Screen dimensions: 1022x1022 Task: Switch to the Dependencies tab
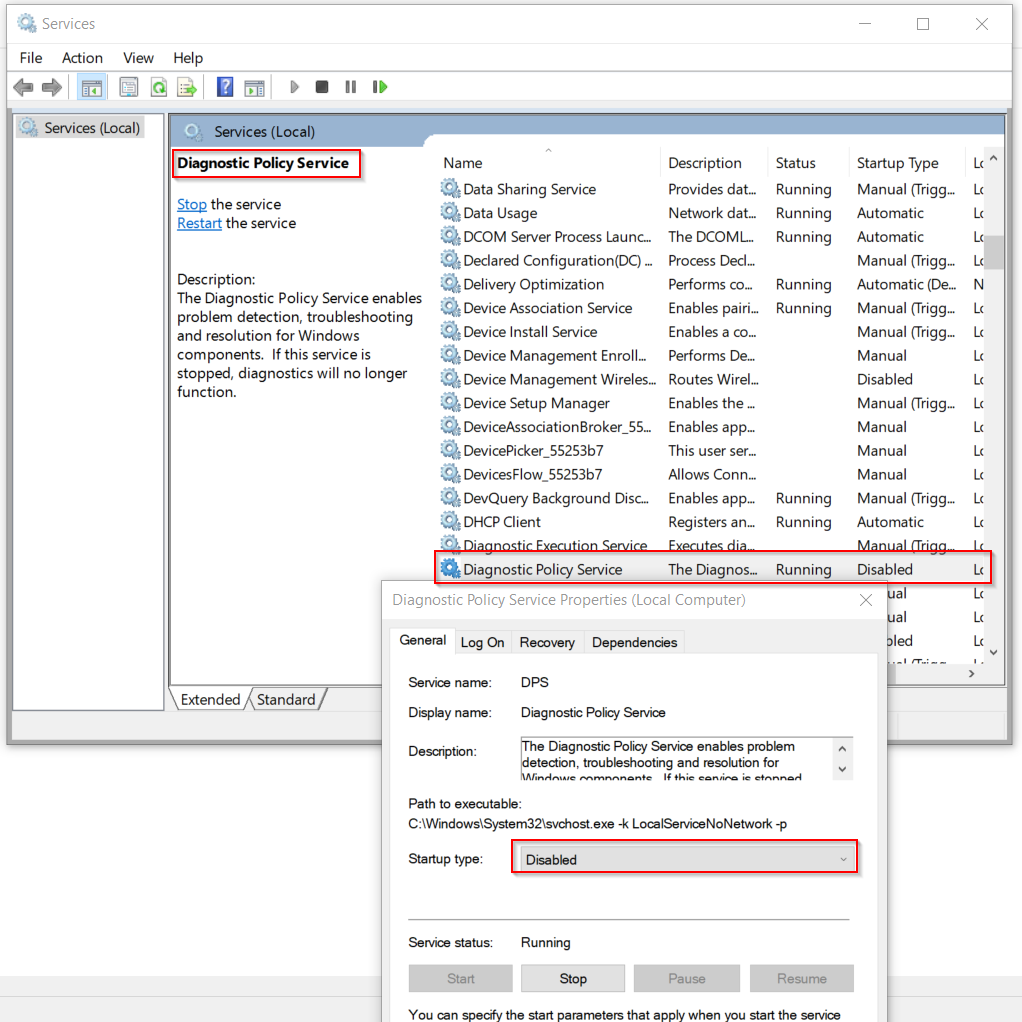[634, 642]
